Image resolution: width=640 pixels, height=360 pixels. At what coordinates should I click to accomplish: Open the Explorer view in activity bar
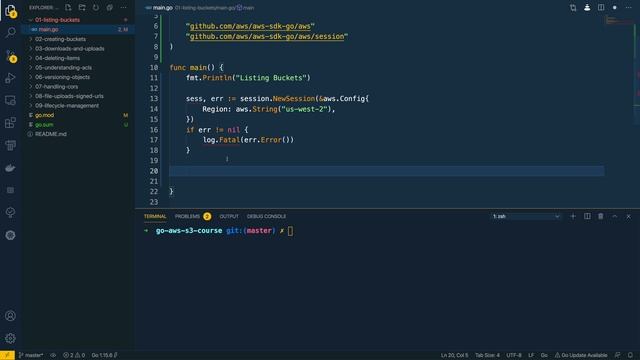(11, 11)
